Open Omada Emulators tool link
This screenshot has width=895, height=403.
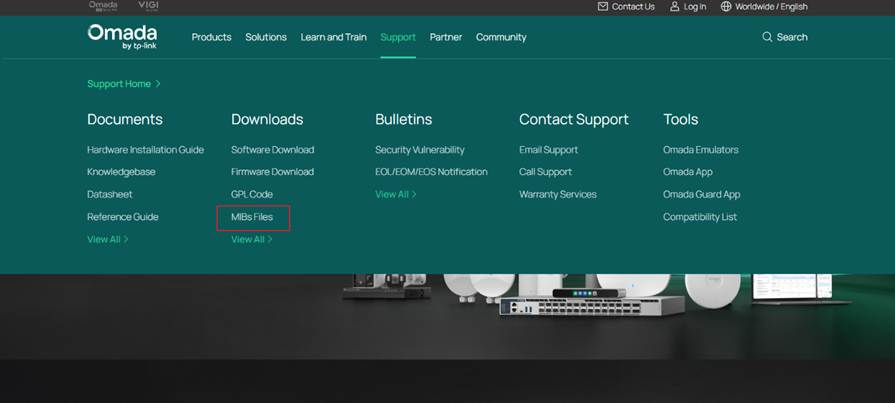point(700,150)
